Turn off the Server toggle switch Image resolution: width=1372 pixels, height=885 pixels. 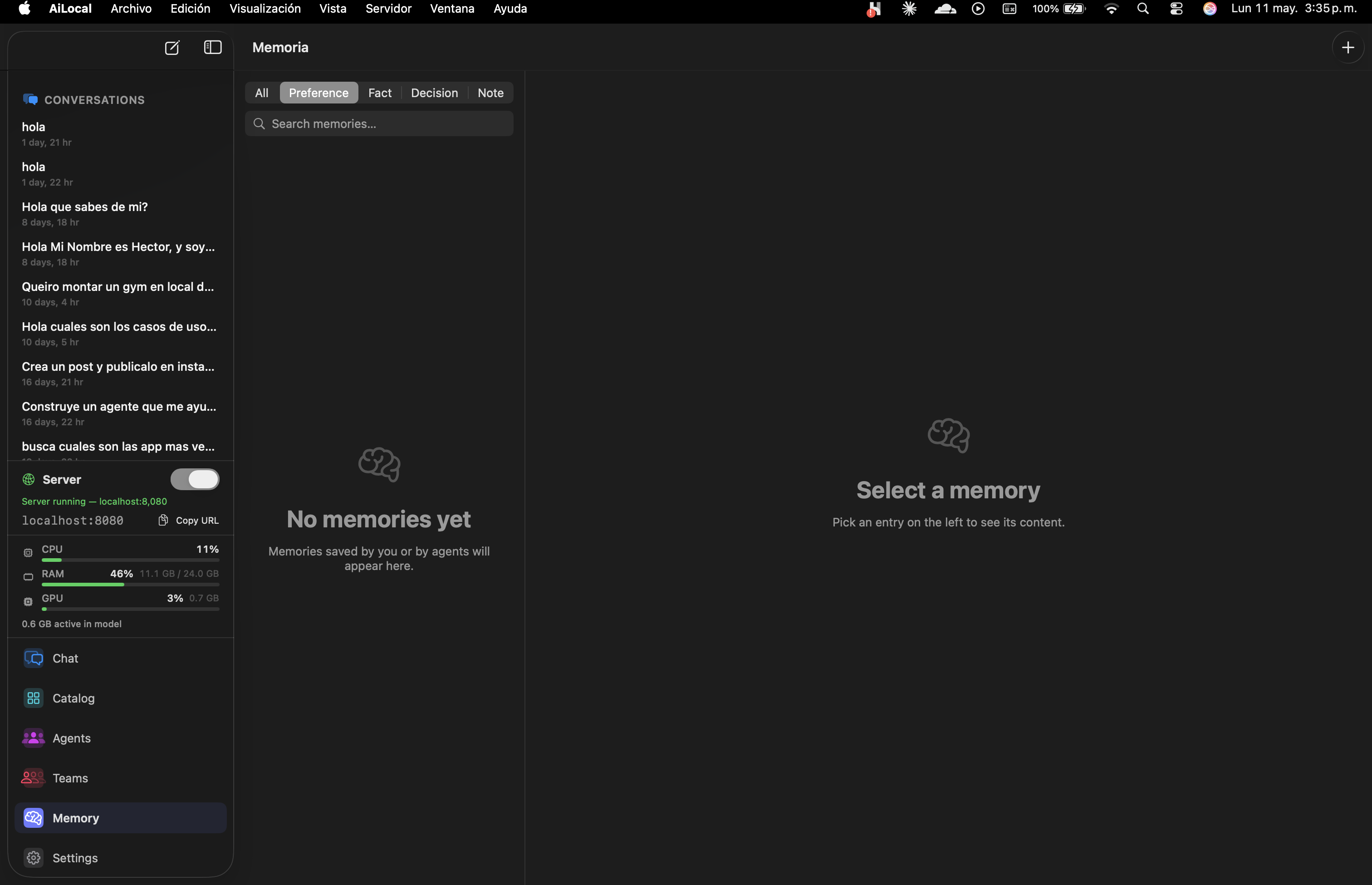[195, 479]
